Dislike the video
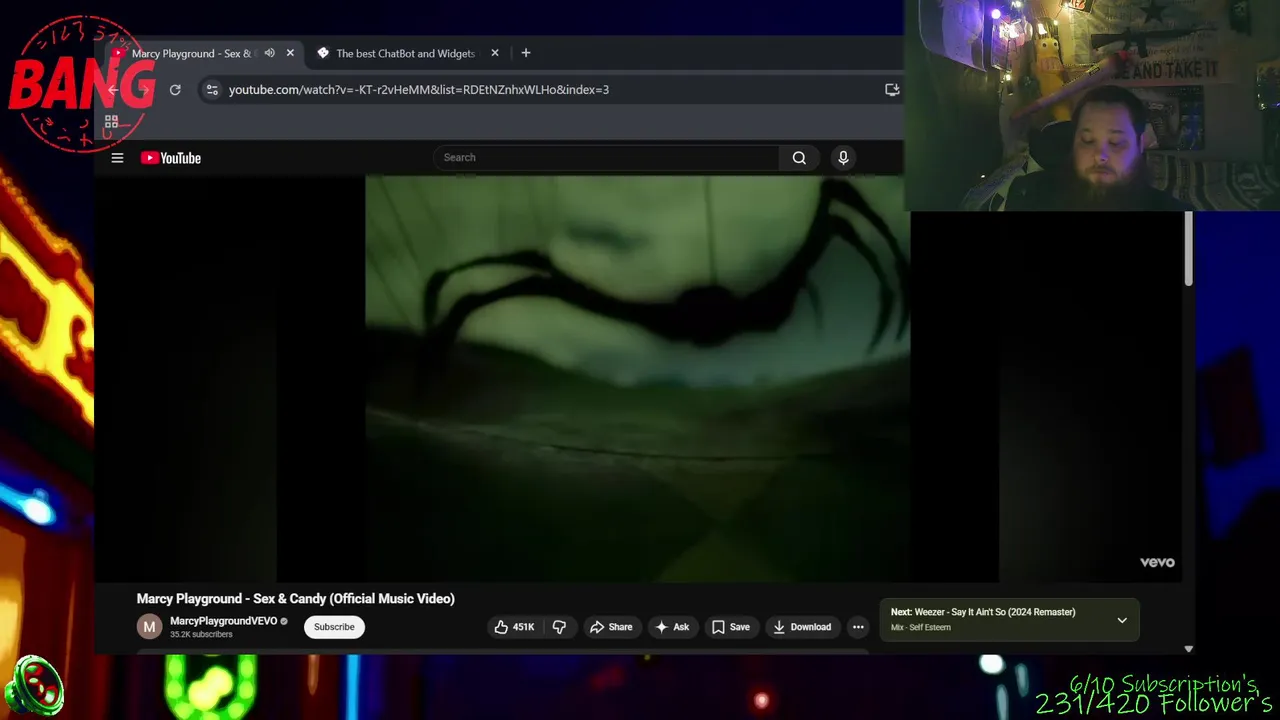This screenshot has height=720, width=1280. (559, 627)
